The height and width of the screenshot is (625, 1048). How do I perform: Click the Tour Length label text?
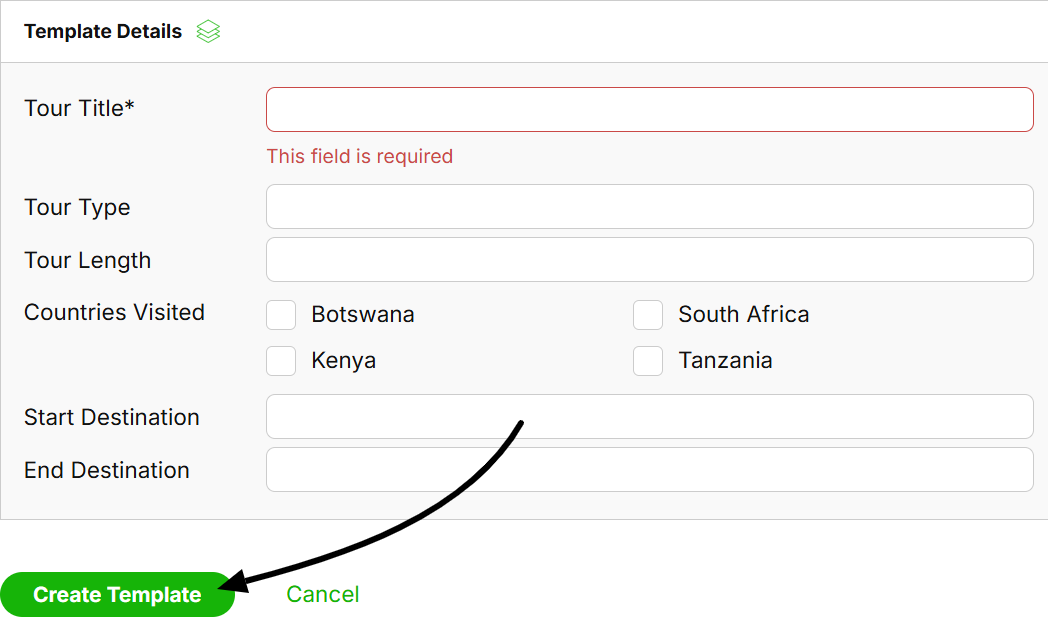coord(87,260)
